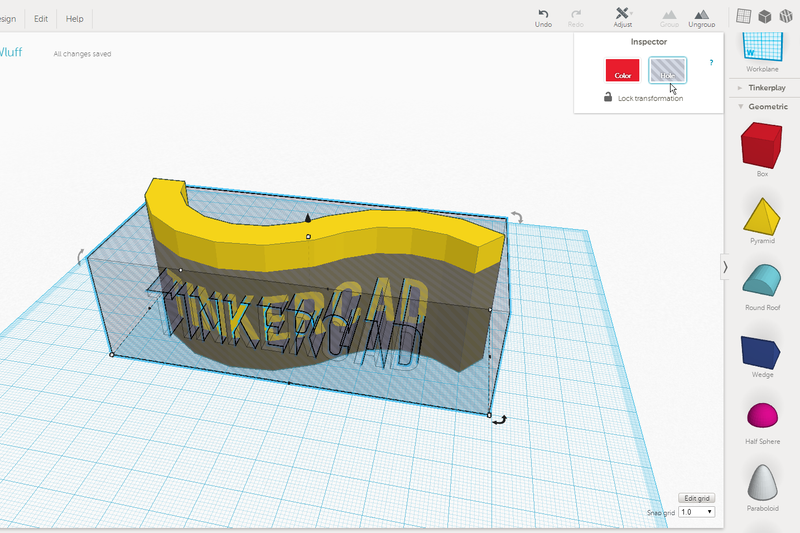Pick the teal Round Roof shape
800x533 pixels.
coord(762,280)
